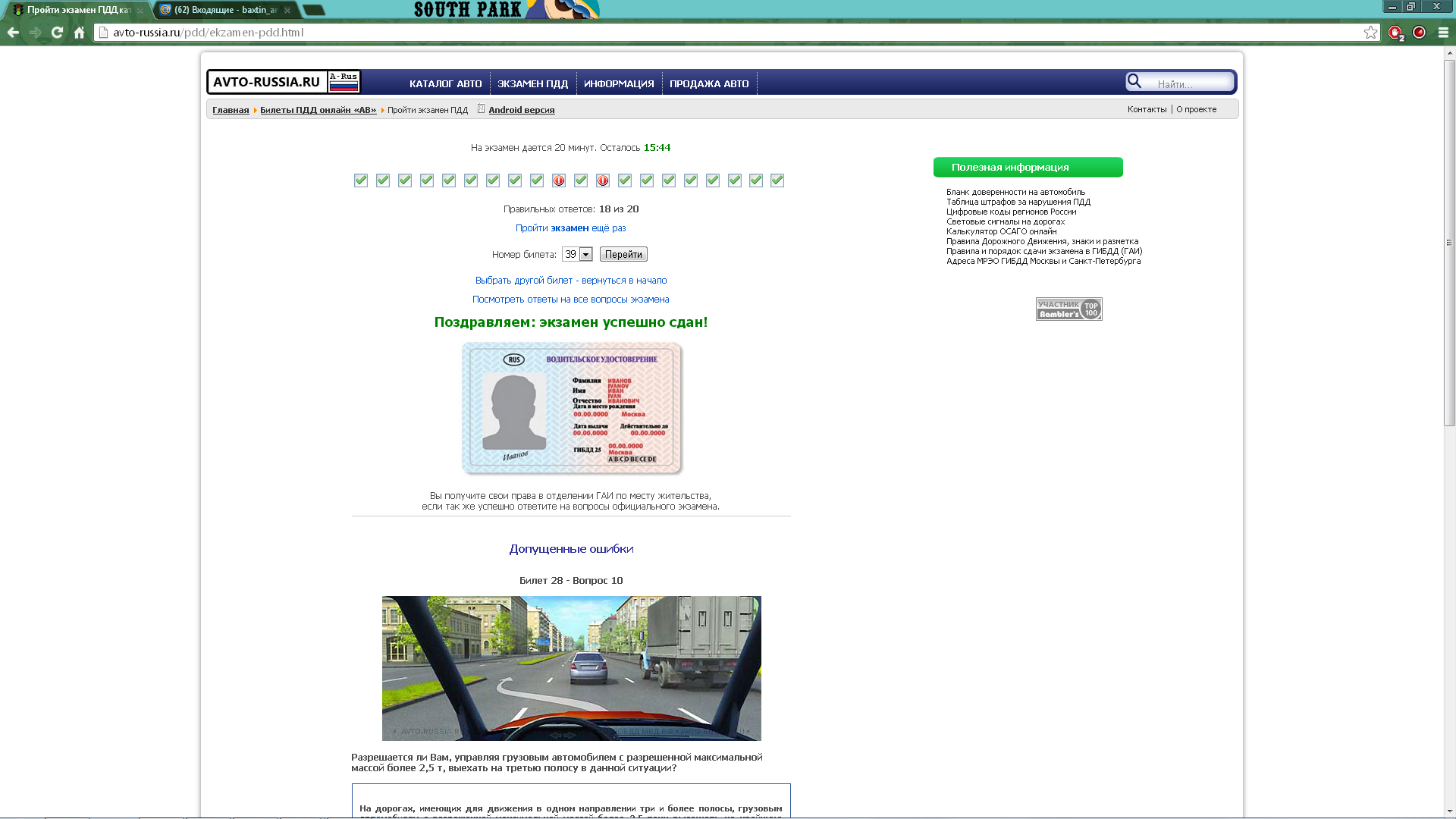The width and height of the screenshot is (1456, 819).
Task: Click the browser back arrow
Action: pyautogui.click(x=13, y=33)
